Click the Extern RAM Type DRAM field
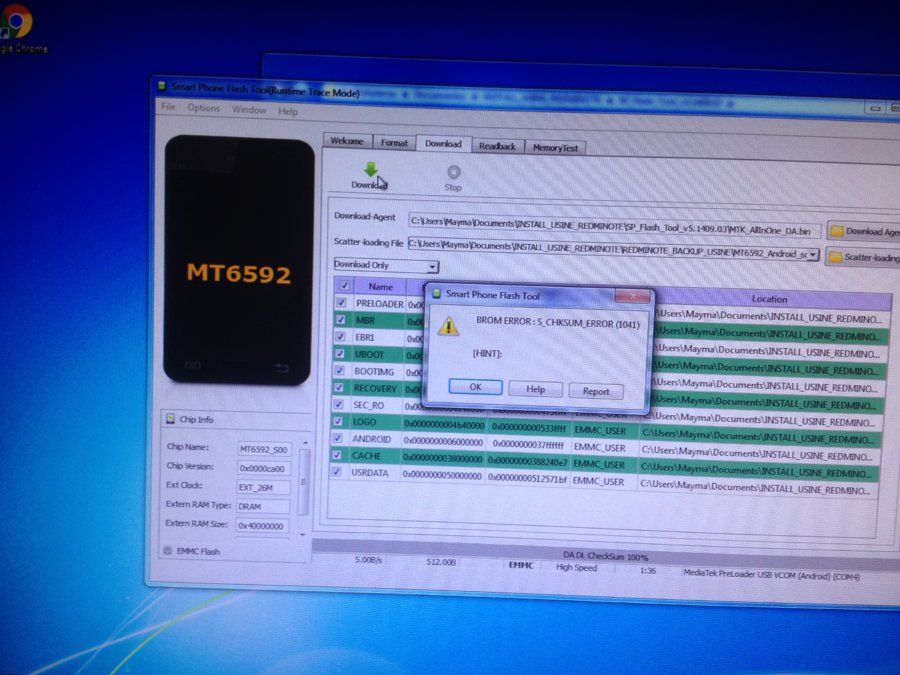 point(262,506)
